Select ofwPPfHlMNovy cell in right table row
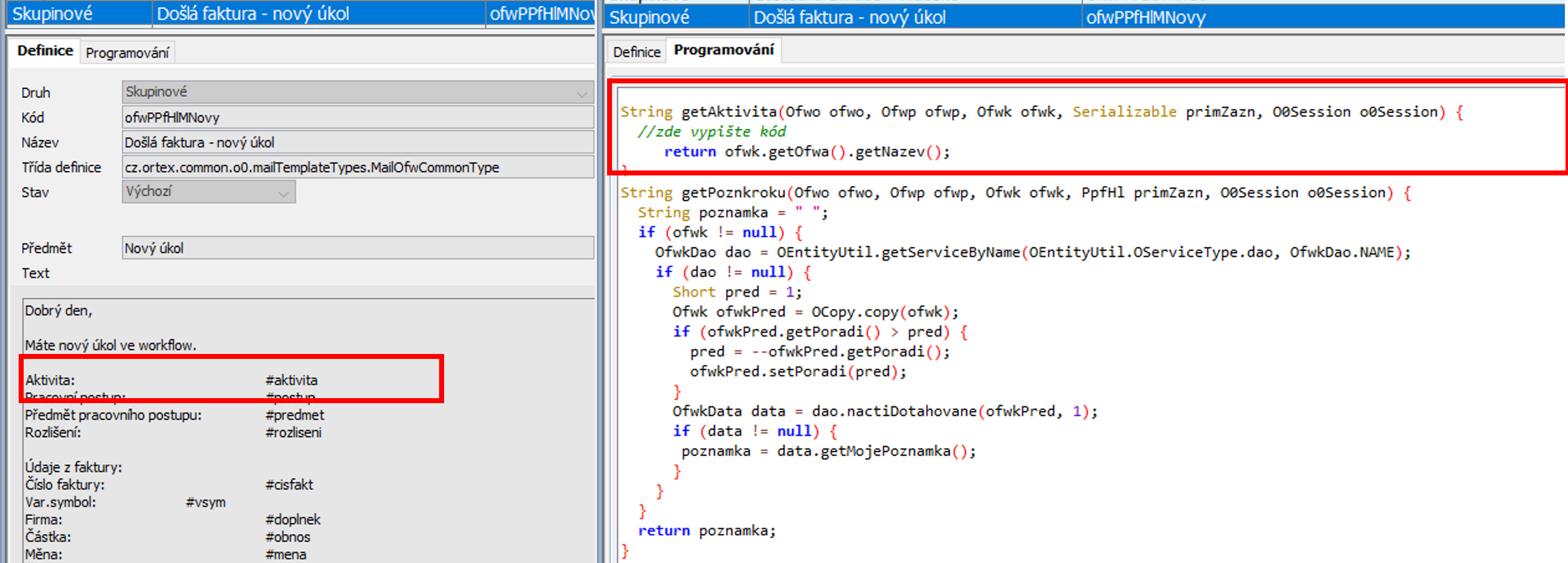Screen dimensions: 1568x563 pyautogui.click(x=1145, y=17)
